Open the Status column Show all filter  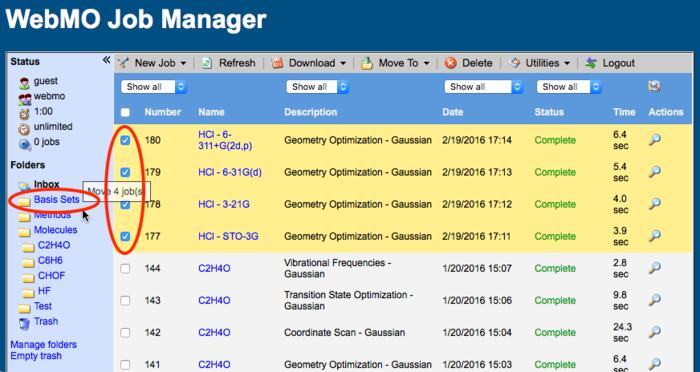569,87
